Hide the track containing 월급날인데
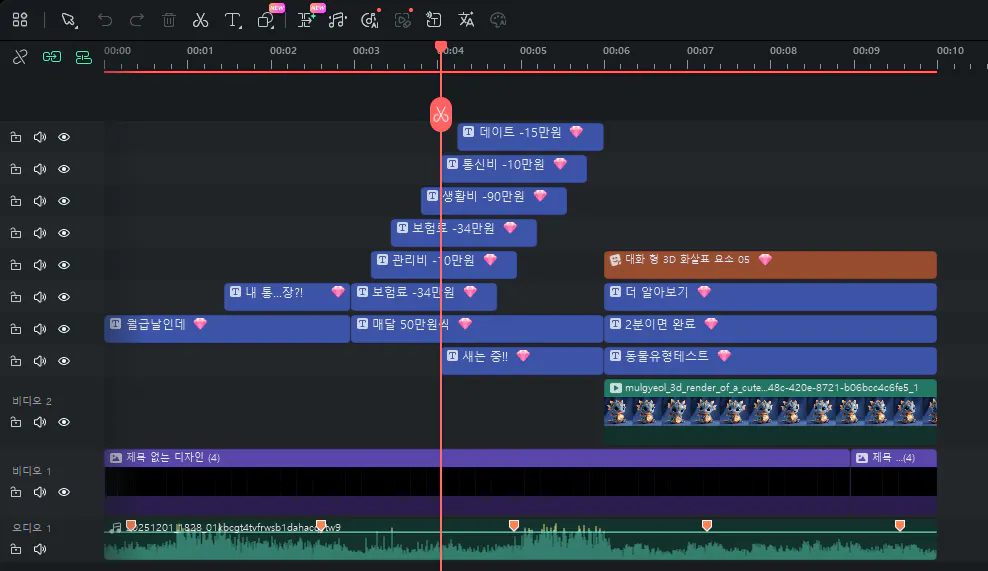This screenshot has width=988, height=571. pos(64,329)
